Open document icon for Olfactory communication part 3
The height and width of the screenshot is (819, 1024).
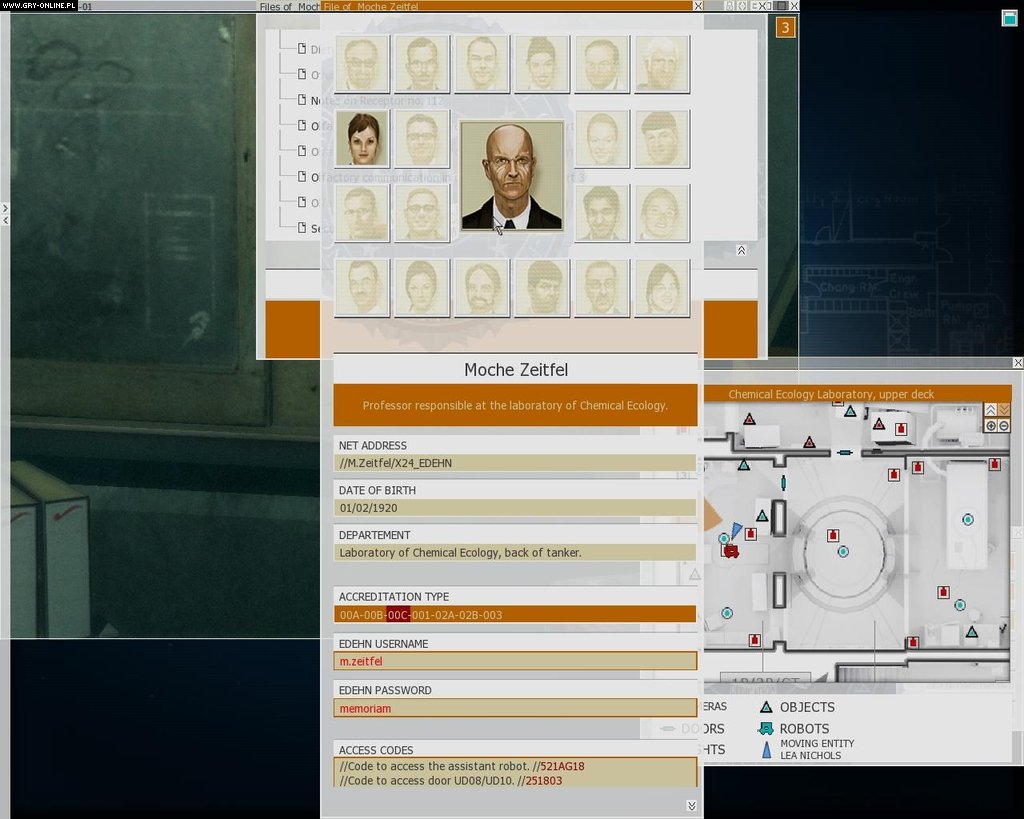click(302, 176)
